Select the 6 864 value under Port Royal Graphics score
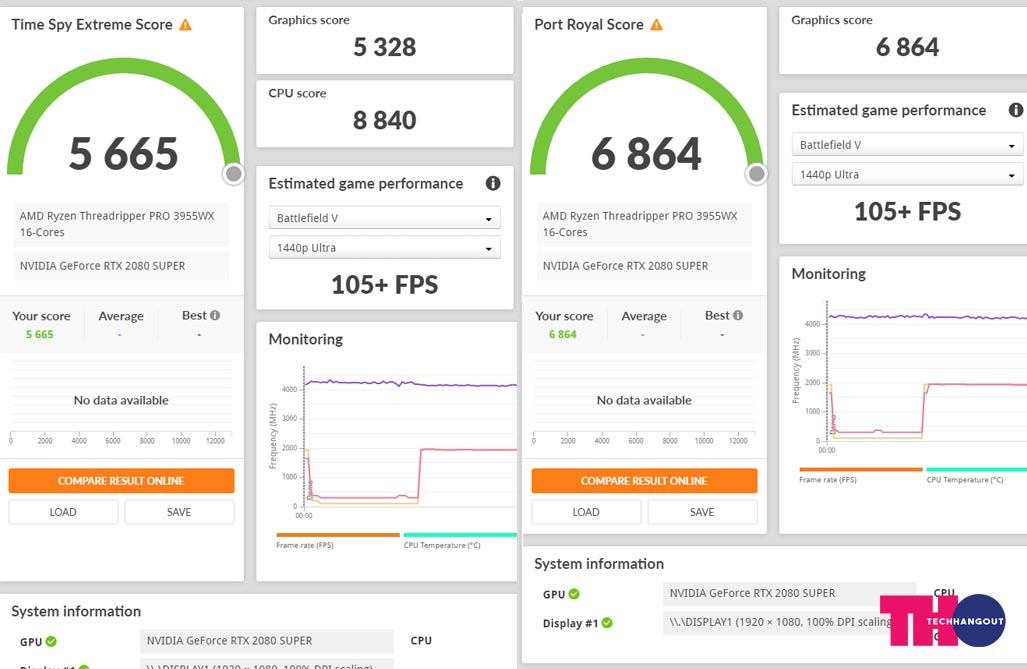Screen dimensions: 1027x669 coord(907,47)
